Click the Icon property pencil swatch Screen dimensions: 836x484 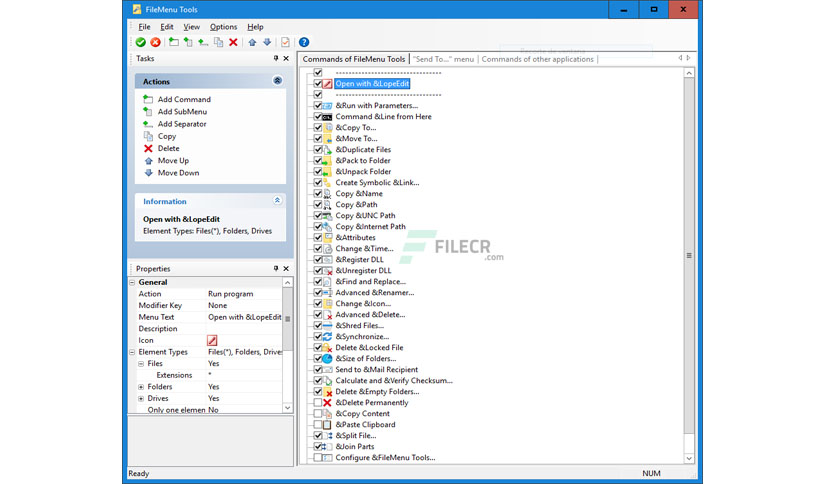(x=212, y=340)
